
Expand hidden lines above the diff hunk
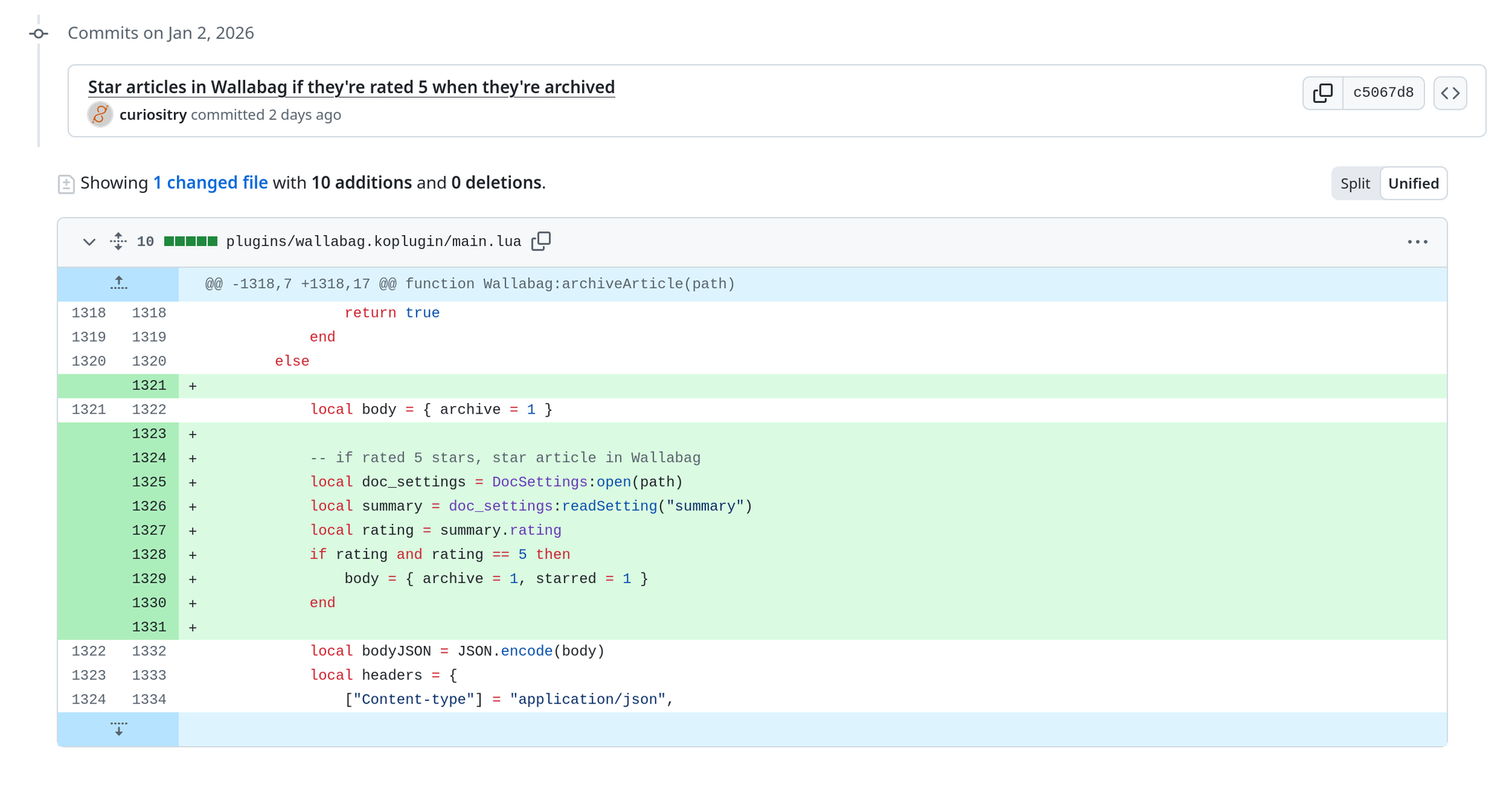(118, 284)
